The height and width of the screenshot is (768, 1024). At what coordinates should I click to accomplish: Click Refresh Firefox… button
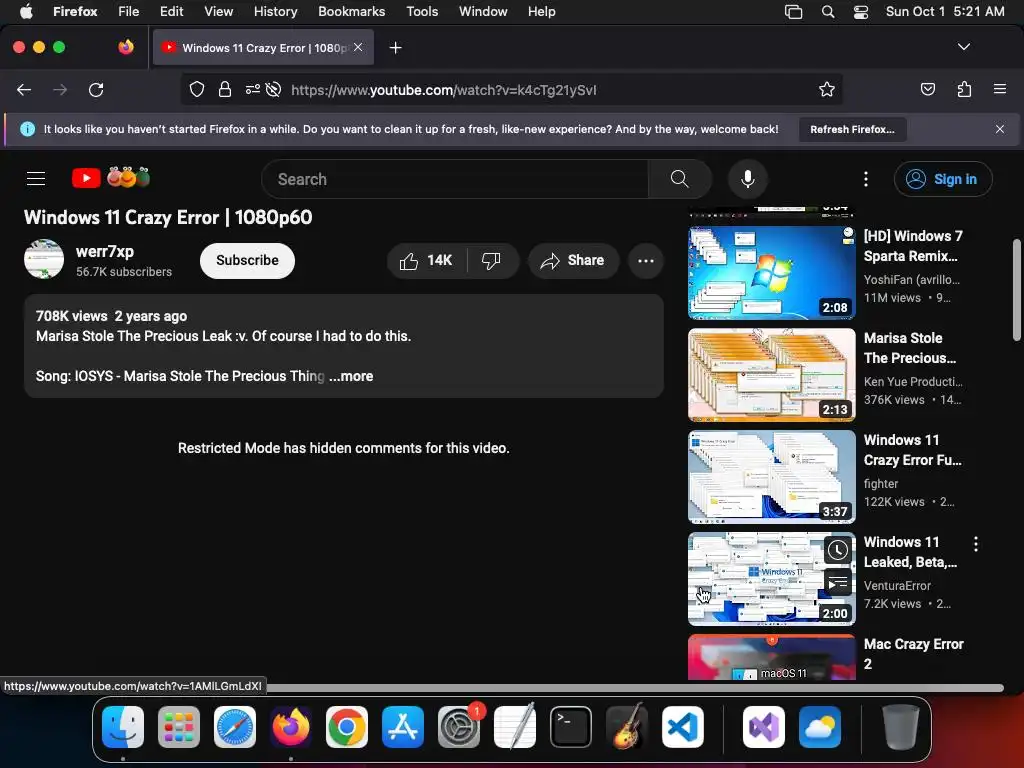(852, 129)
